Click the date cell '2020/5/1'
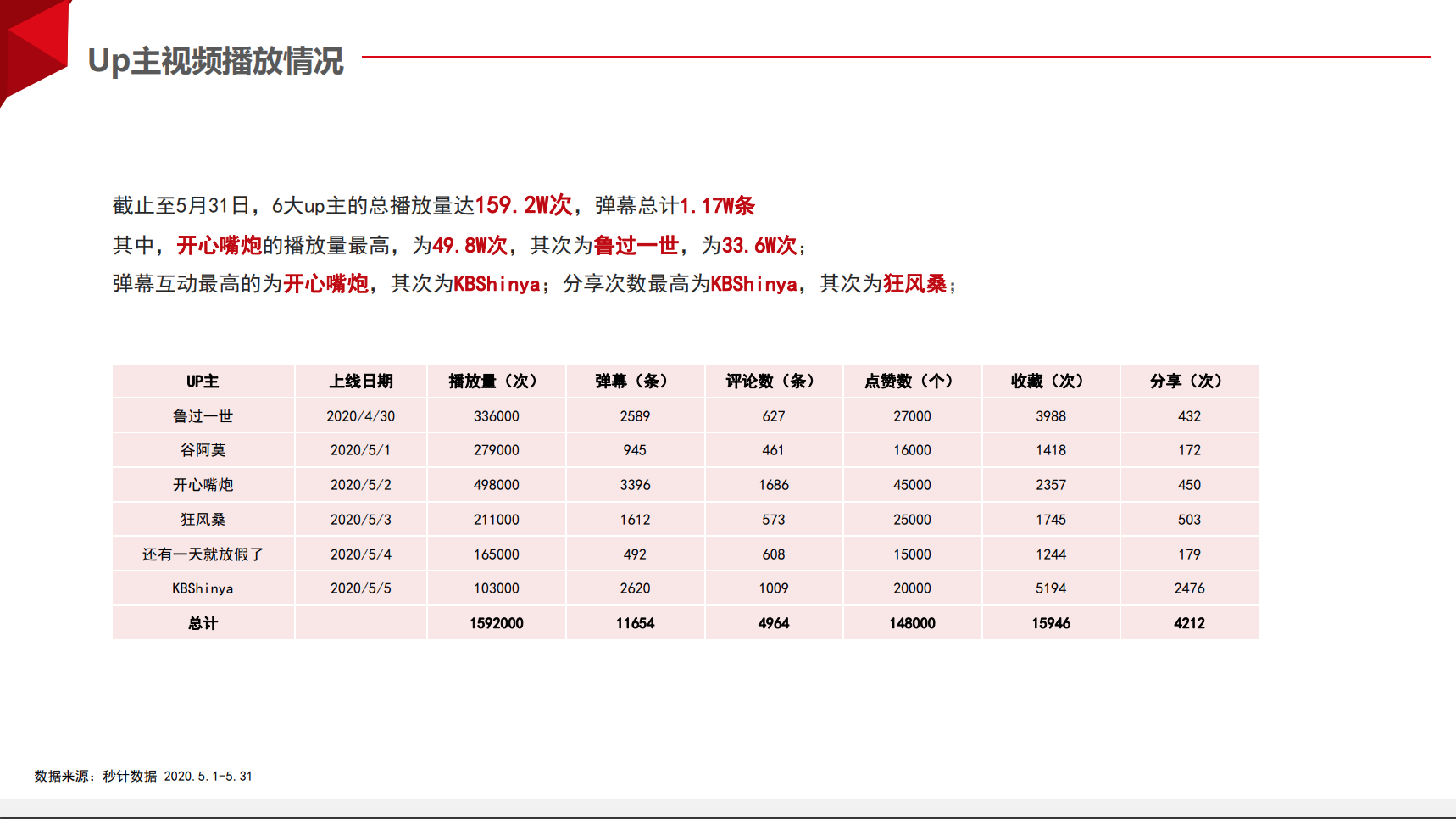 [361, 450]
